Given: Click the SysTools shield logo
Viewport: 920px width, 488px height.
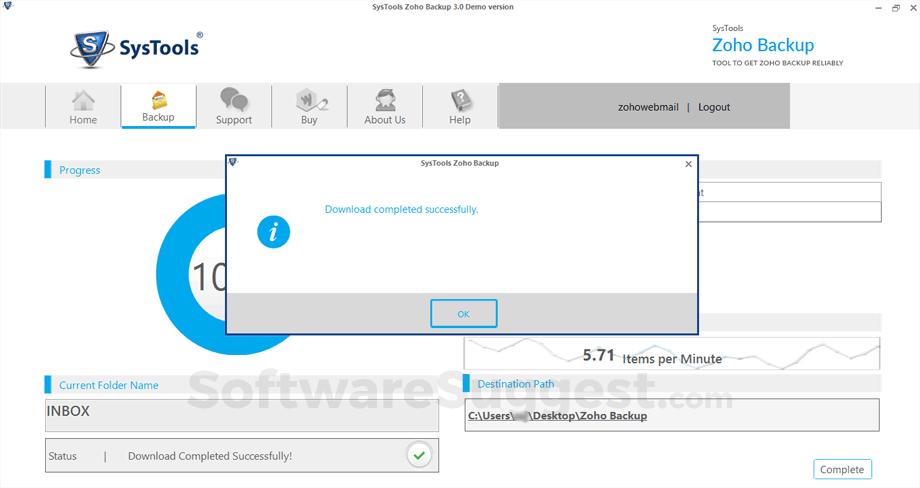Looking at the screenshot, I should point(92,49).
